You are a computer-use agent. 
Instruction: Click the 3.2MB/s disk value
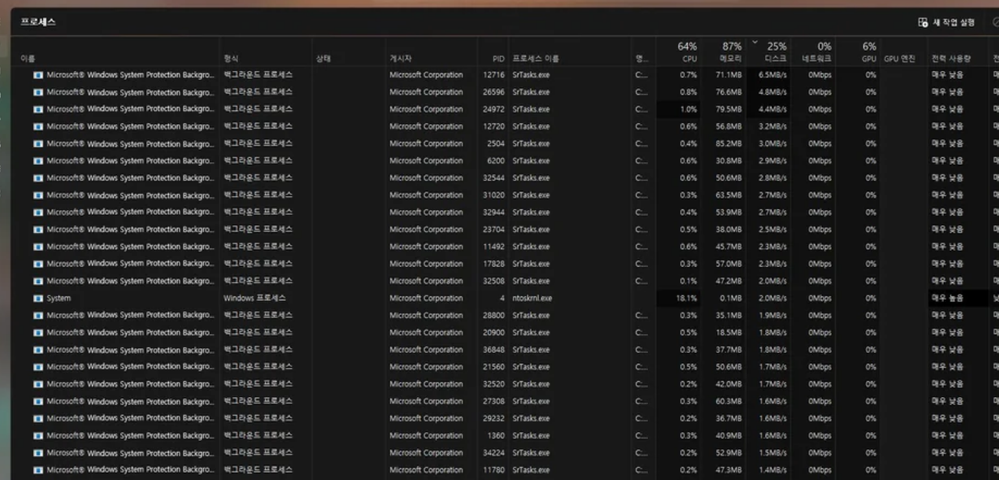[x=772, y=127]
